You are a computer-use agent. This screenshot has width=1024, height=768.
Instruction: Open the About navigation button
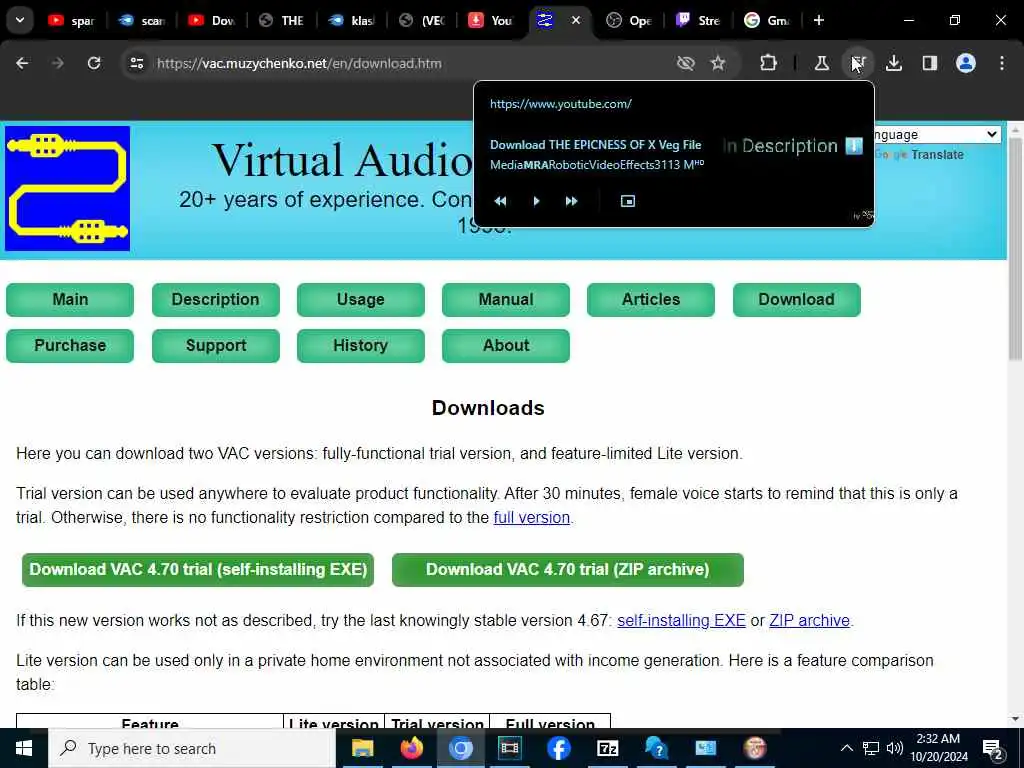click(505, 345)
